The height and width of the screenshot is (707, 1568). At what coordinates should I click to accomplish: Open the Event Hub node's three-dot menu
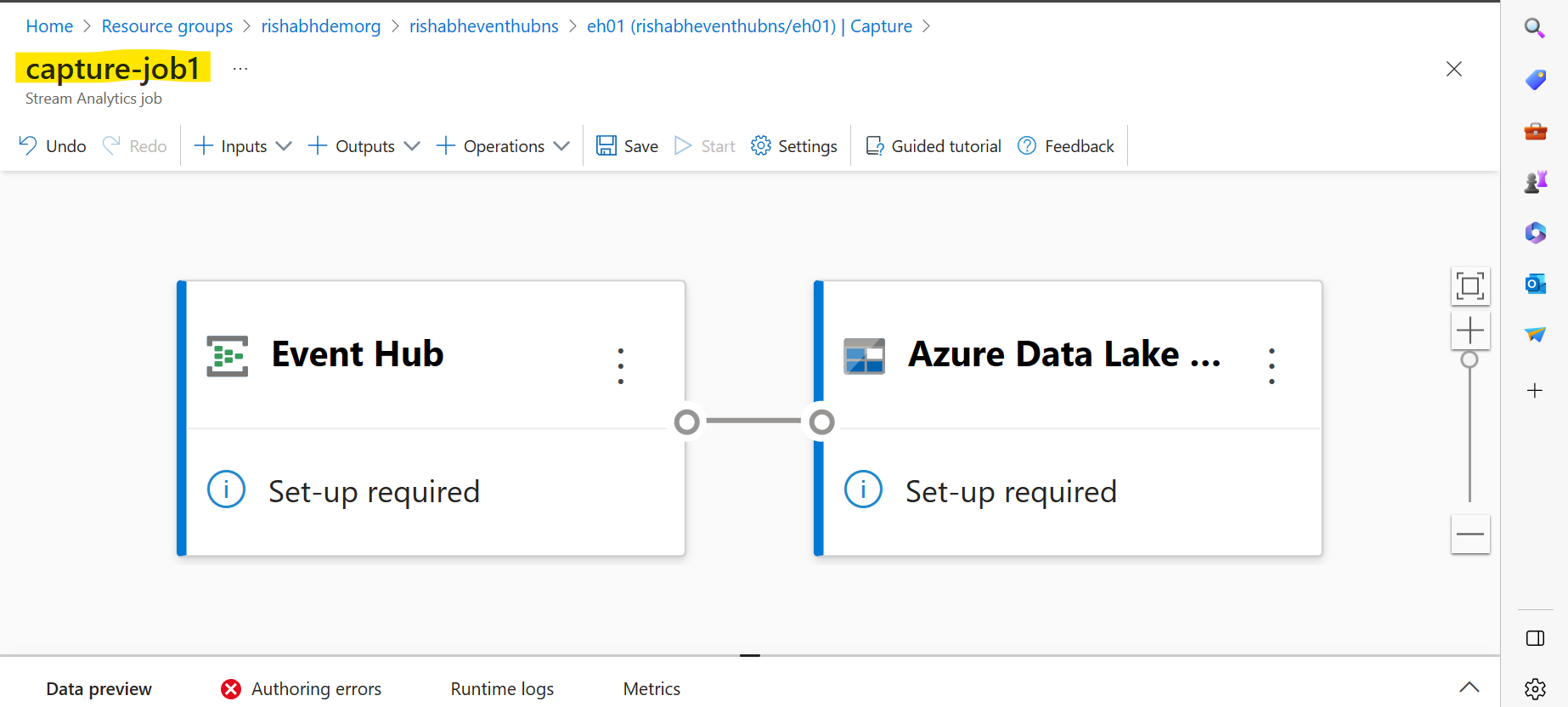tap(621, 366)
